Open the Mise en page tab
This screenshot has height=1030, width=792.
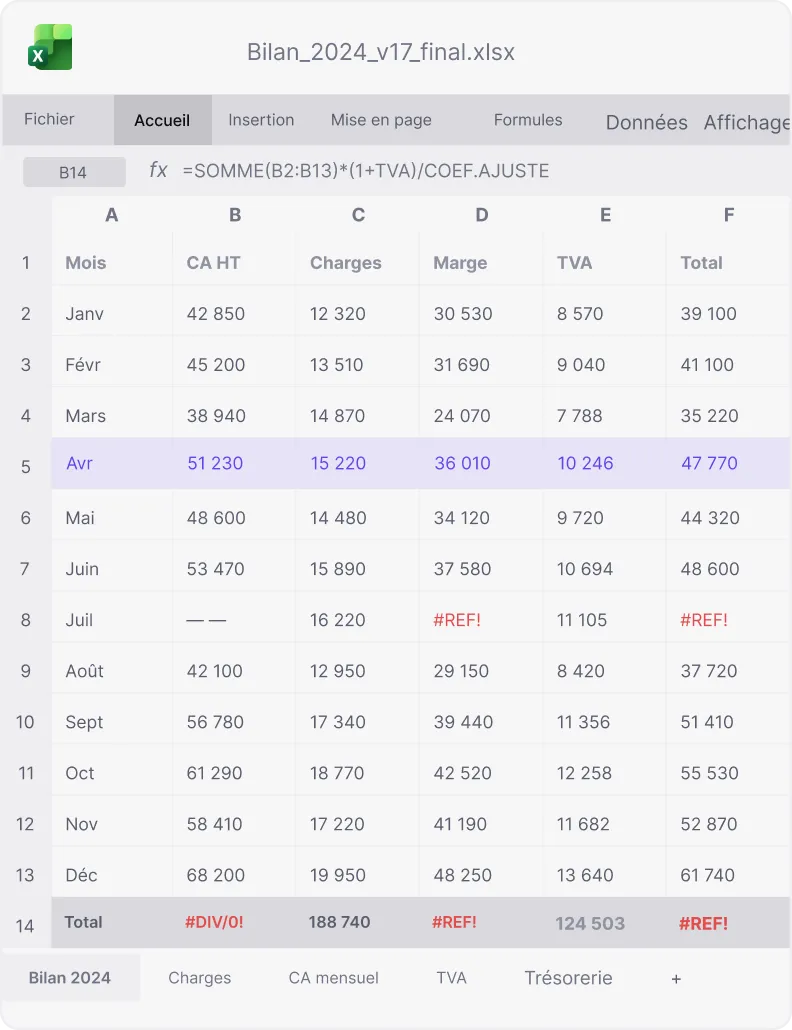coord(381,120)
